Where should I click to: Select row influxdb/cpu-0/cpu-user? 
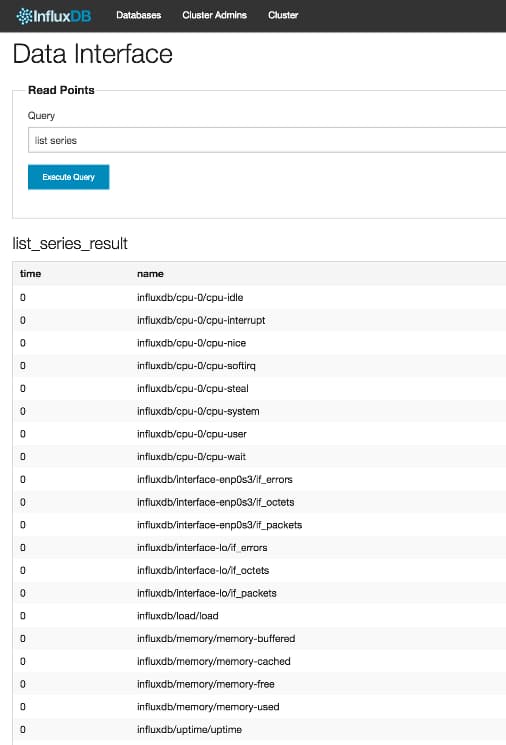click(259, 434)
